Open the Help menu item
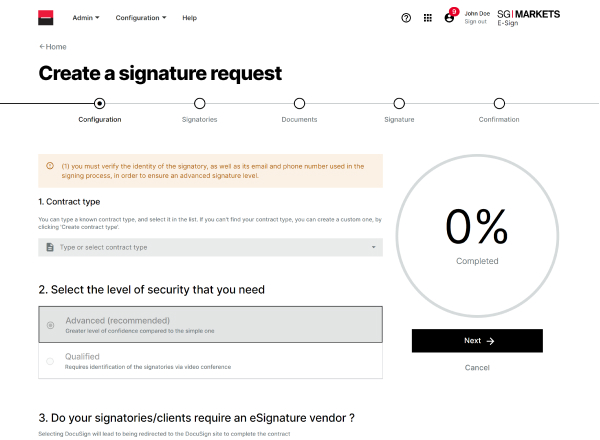600x440 pixels. [190, 18]
